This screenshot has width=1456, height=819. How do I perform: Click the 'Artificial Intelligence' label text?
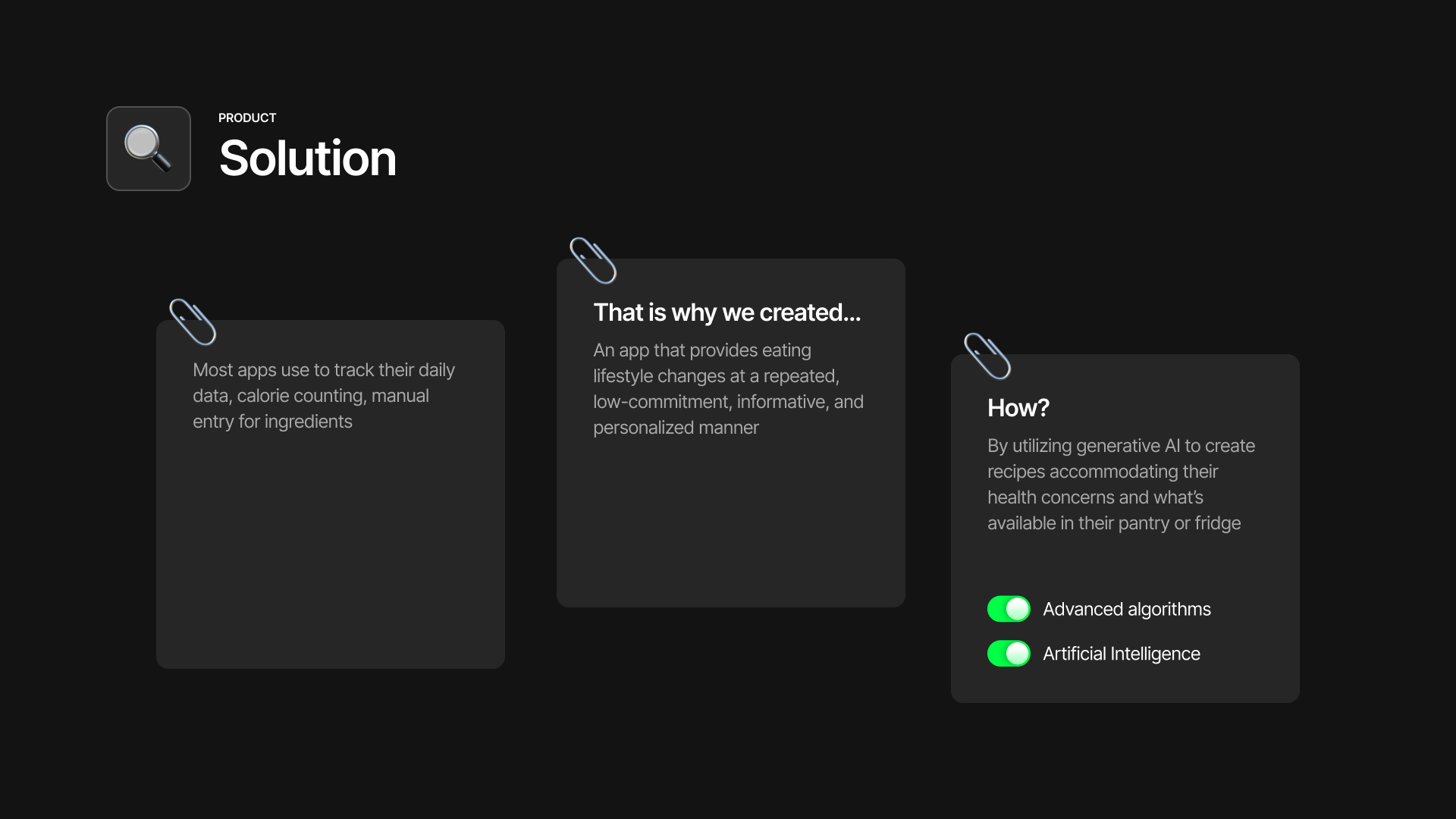click(1121, 654)
